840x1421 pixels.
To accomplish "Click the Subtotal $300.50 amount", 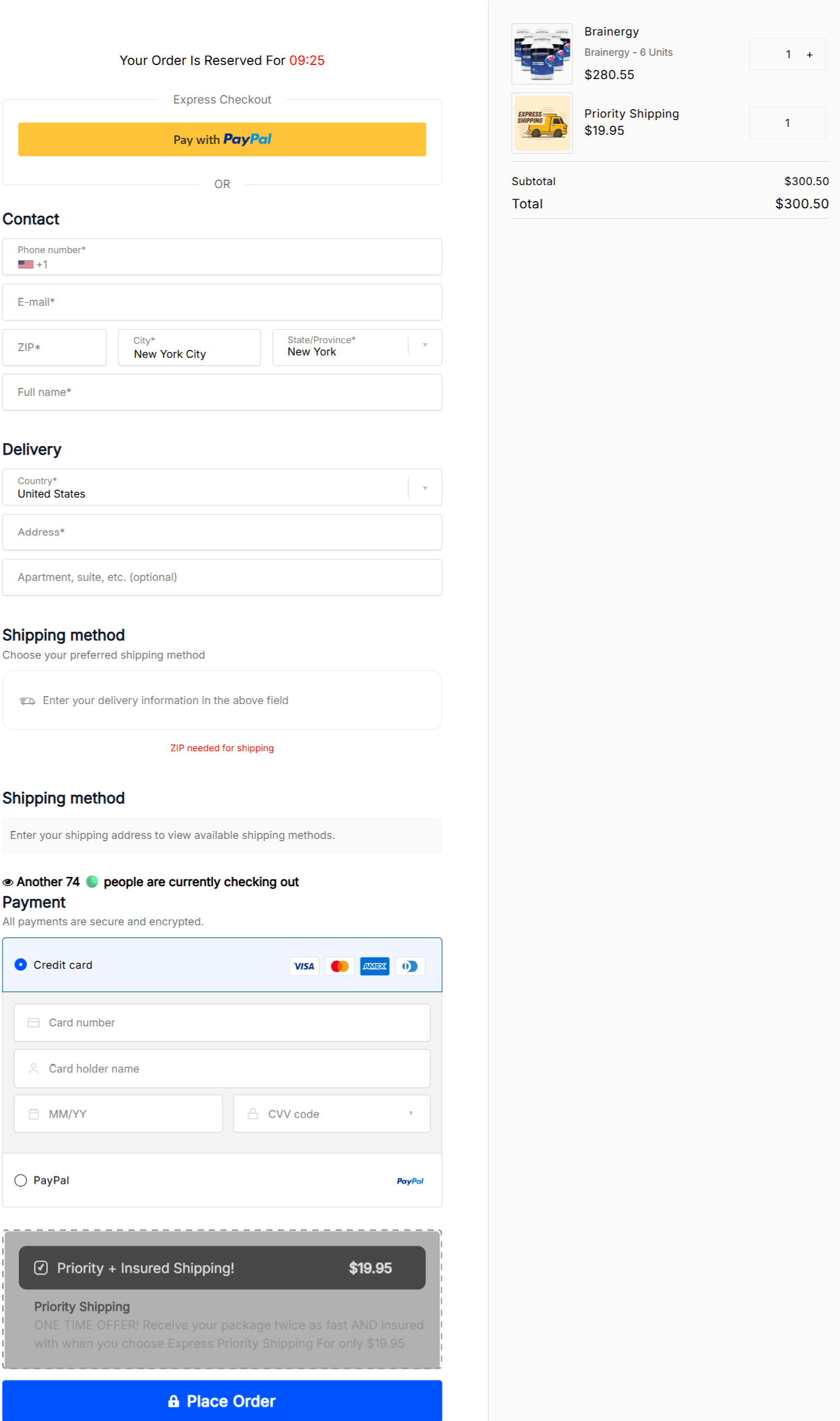I will (806, 181).
